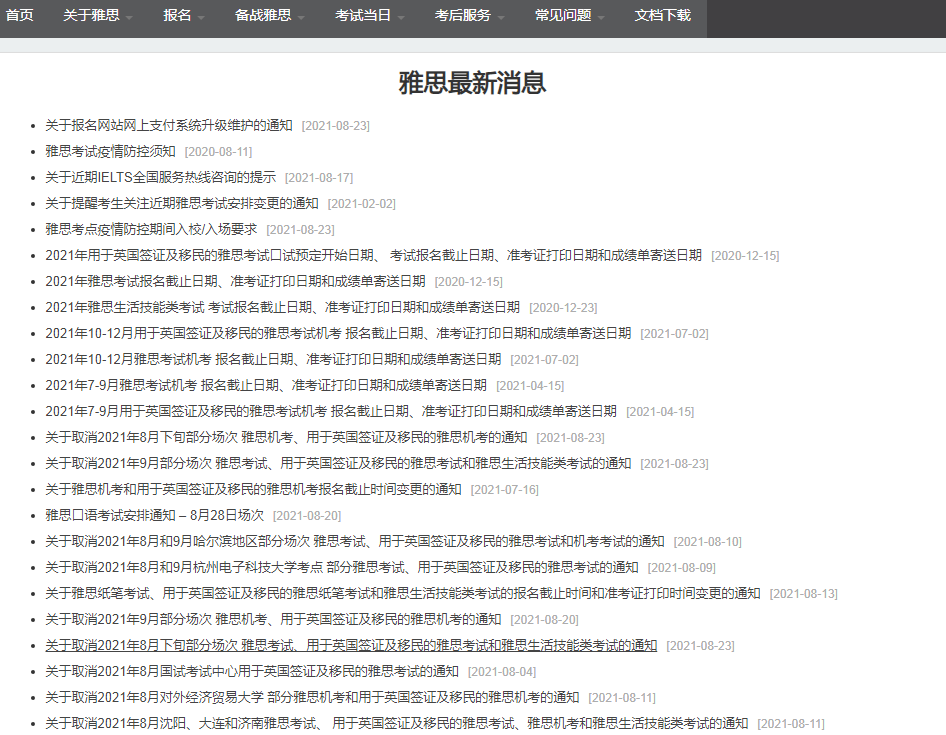946x735 pixels.
Task: Click date [2021-07-16] beside 报名截止时间变更的通知
Action: [x=504, y=489]
